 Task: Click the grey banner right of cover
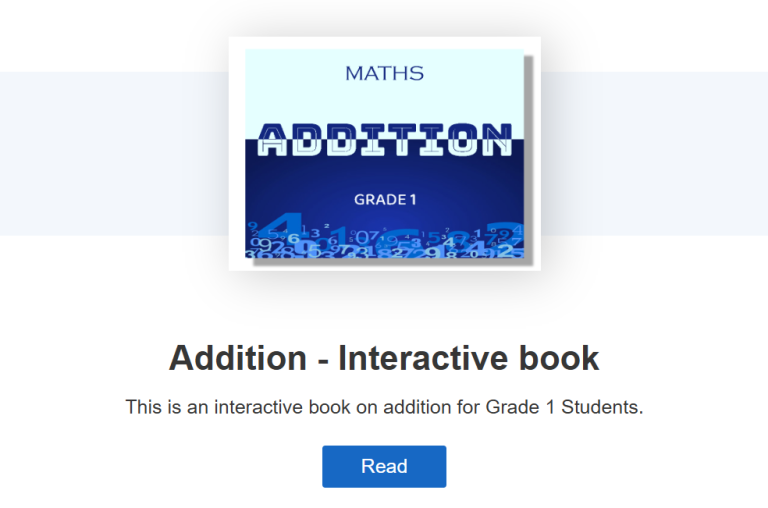(x=654, y=153)
